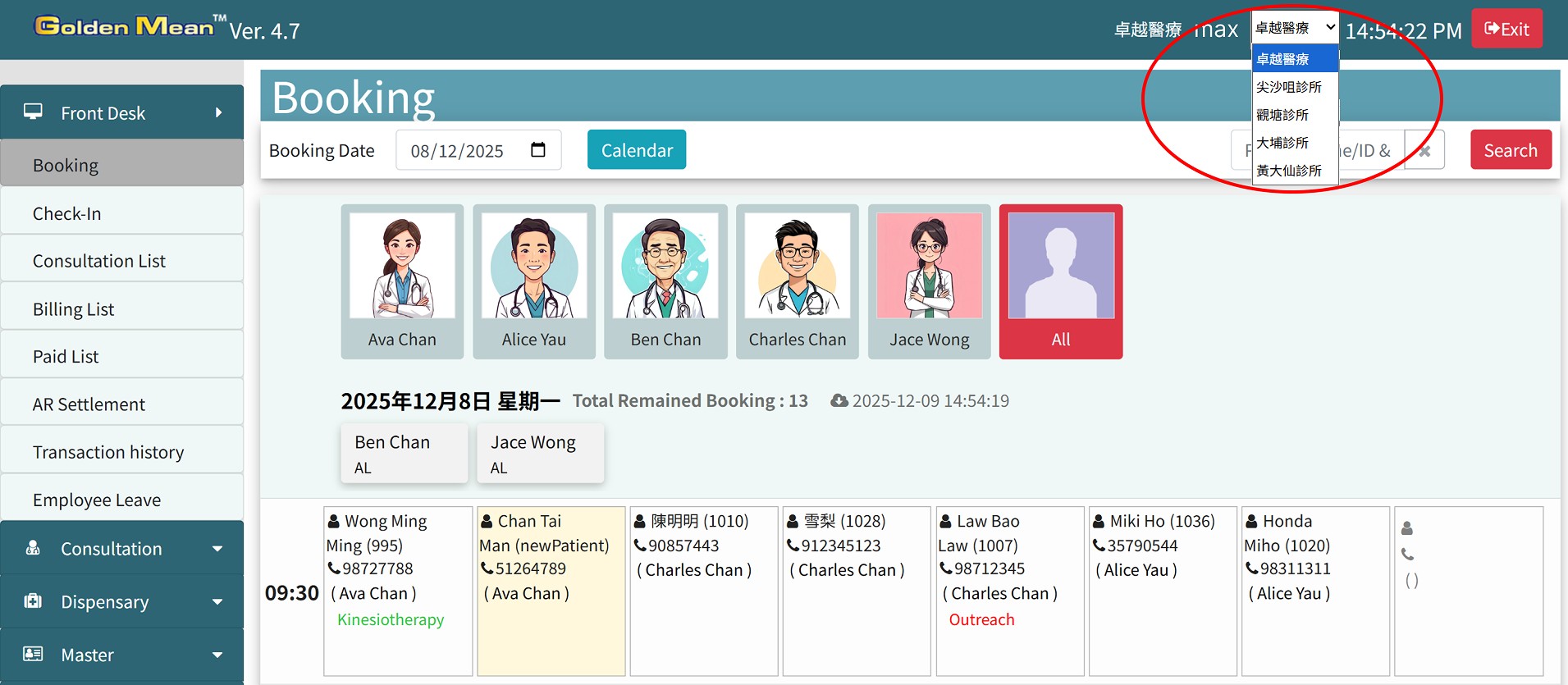The height and width of the screenshot is (685, 1568).
Task: Select Ava Chan doctor avatar
Action: (402, 266)
